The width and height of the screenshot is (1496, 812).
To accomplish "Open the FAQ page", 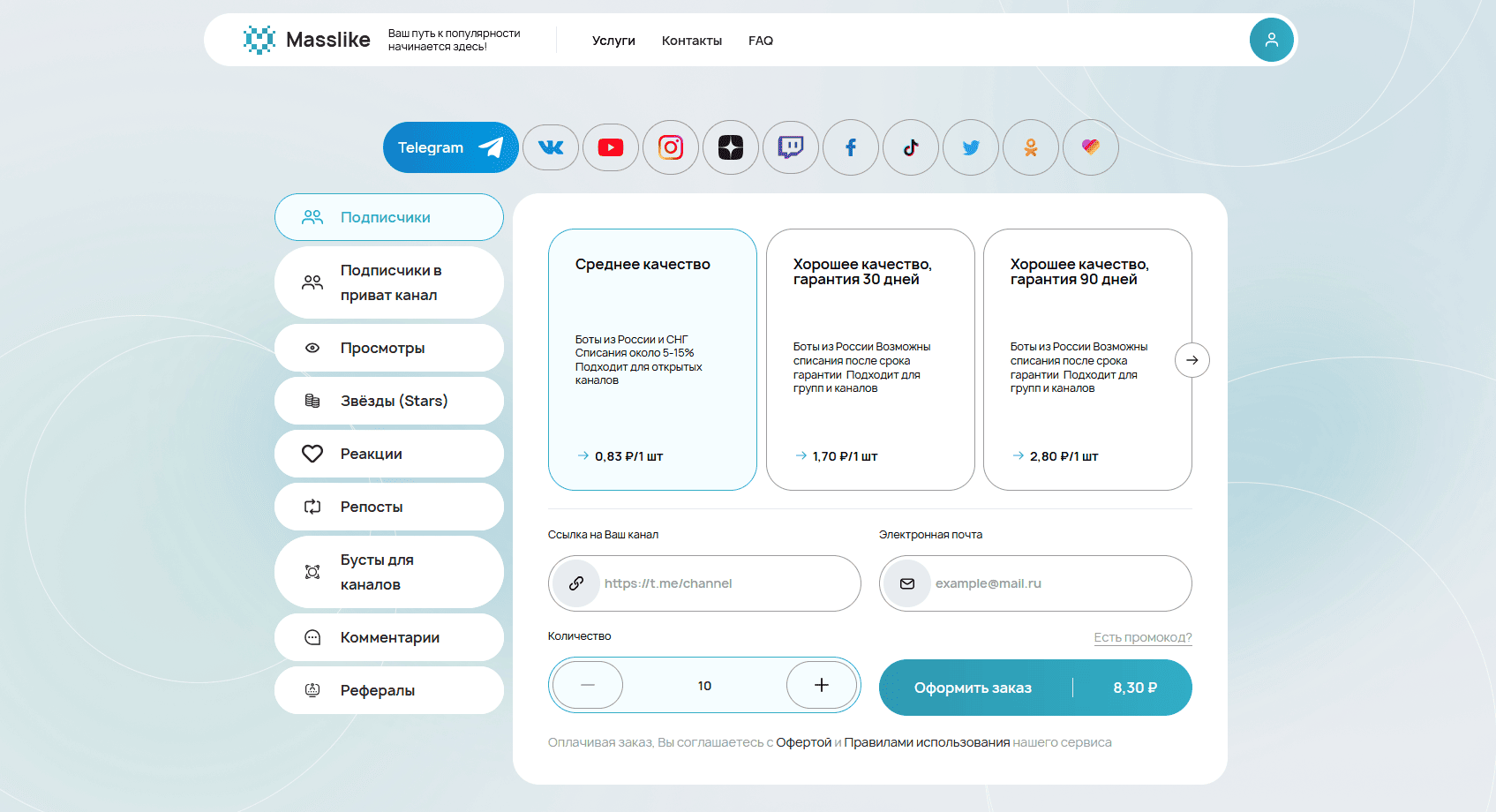I will point(761,41).
